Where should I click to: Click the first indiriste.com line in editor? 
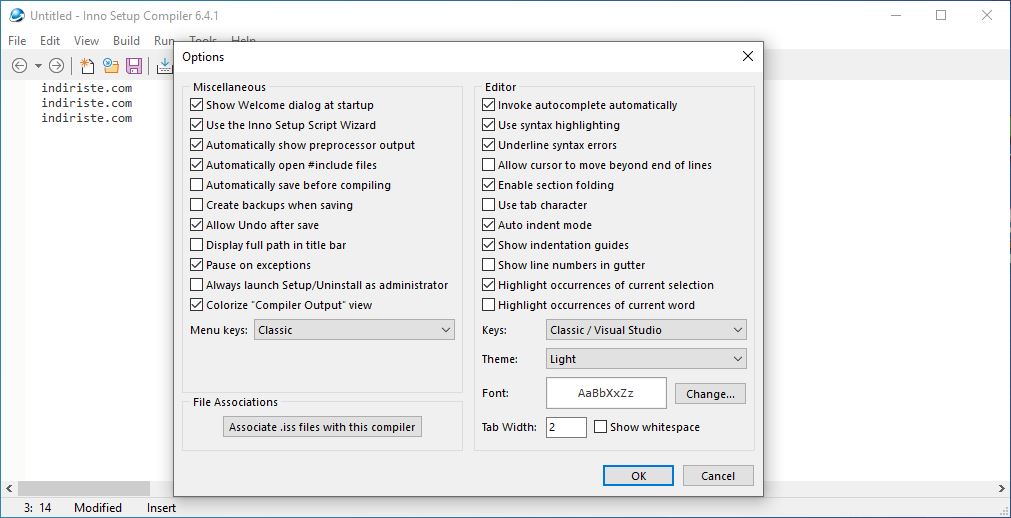point(86,88)
